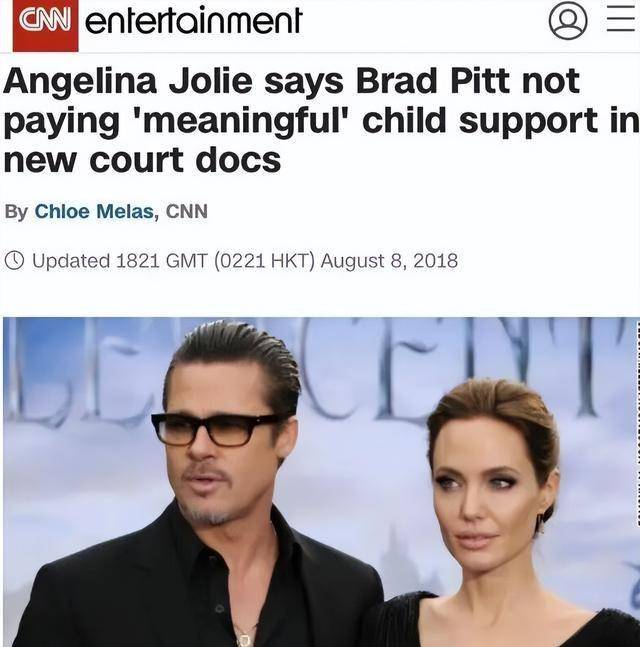Screen dimensions: 640x647
Task: Open the user account profile icon
Action: pos(568,20)
